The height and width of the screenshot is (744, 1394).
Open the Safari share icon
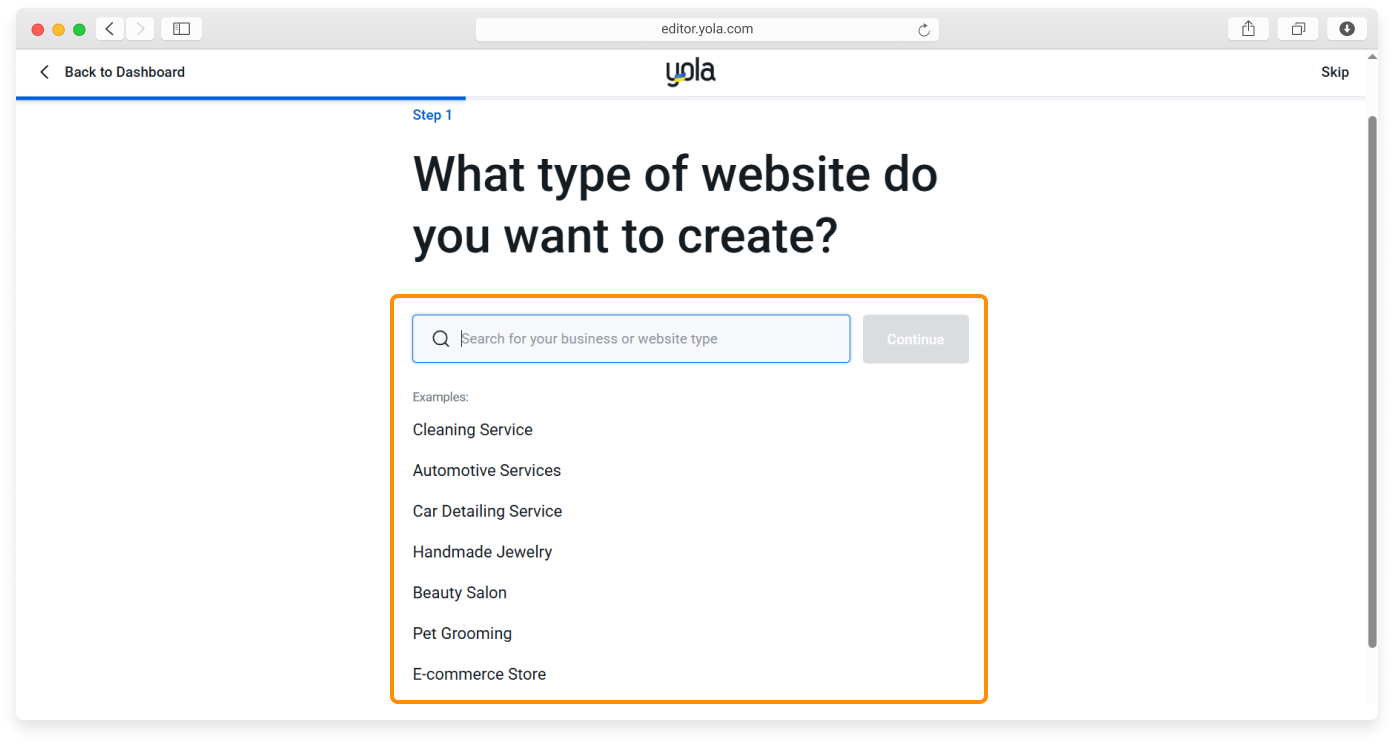[1248, 29]
